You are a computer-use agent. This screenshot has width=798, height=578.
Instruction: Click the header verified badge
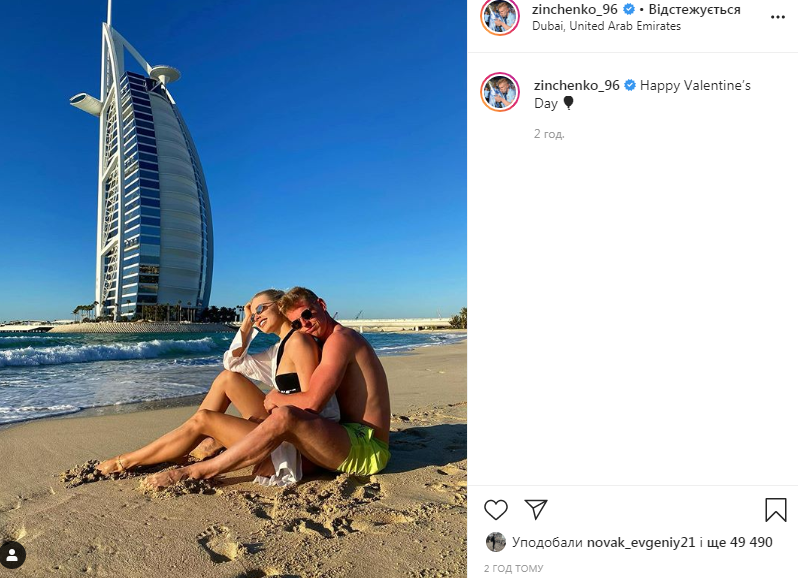coord(629,9)
